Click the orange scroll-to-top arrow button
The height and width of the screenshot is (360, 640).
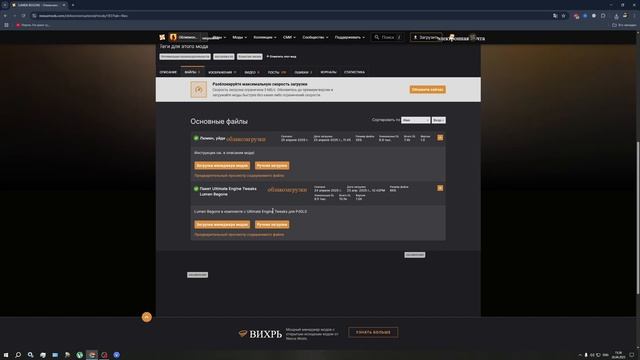click(147, 317)
